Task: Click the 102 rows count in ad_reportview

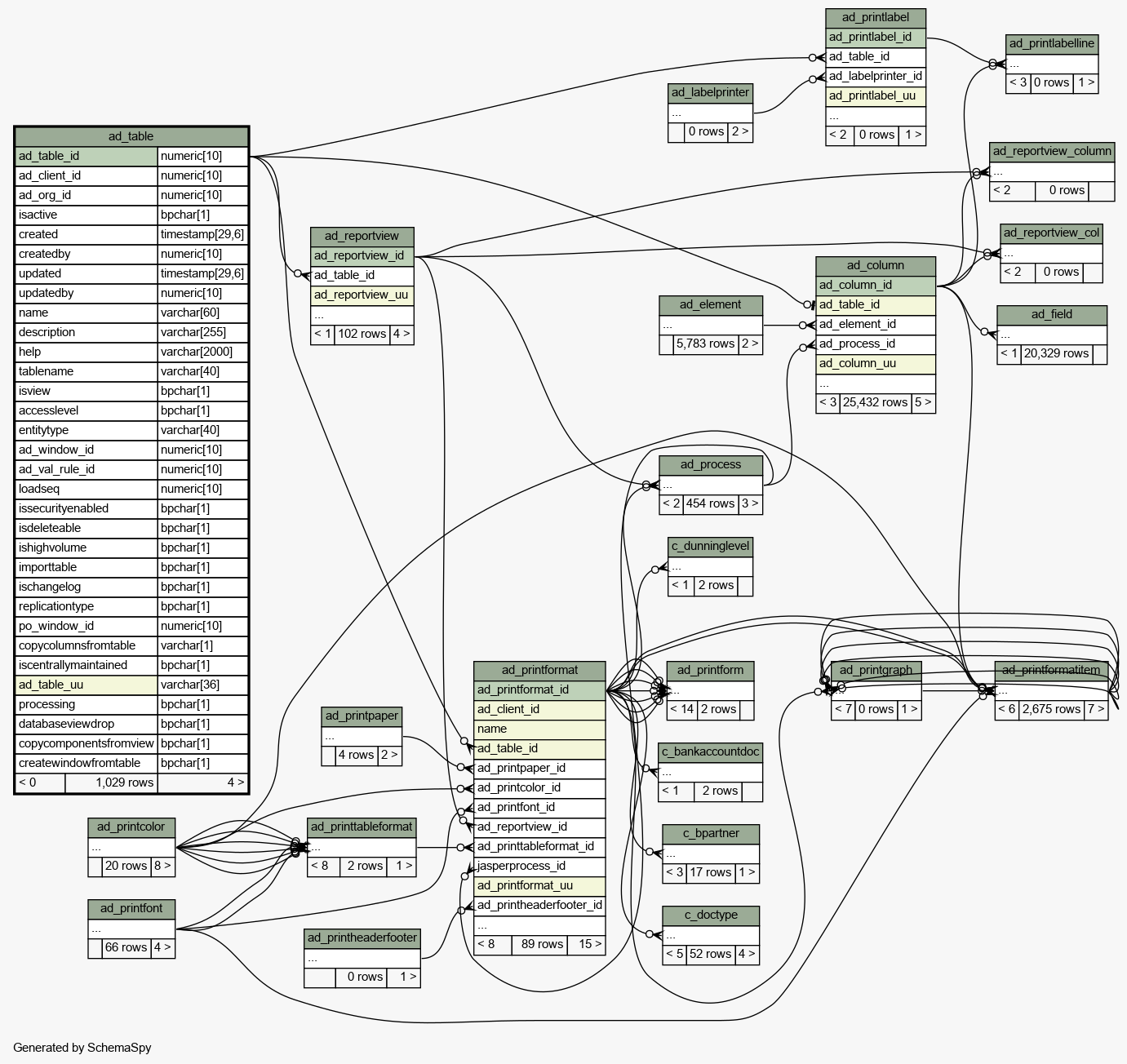Action: [362, 334]
